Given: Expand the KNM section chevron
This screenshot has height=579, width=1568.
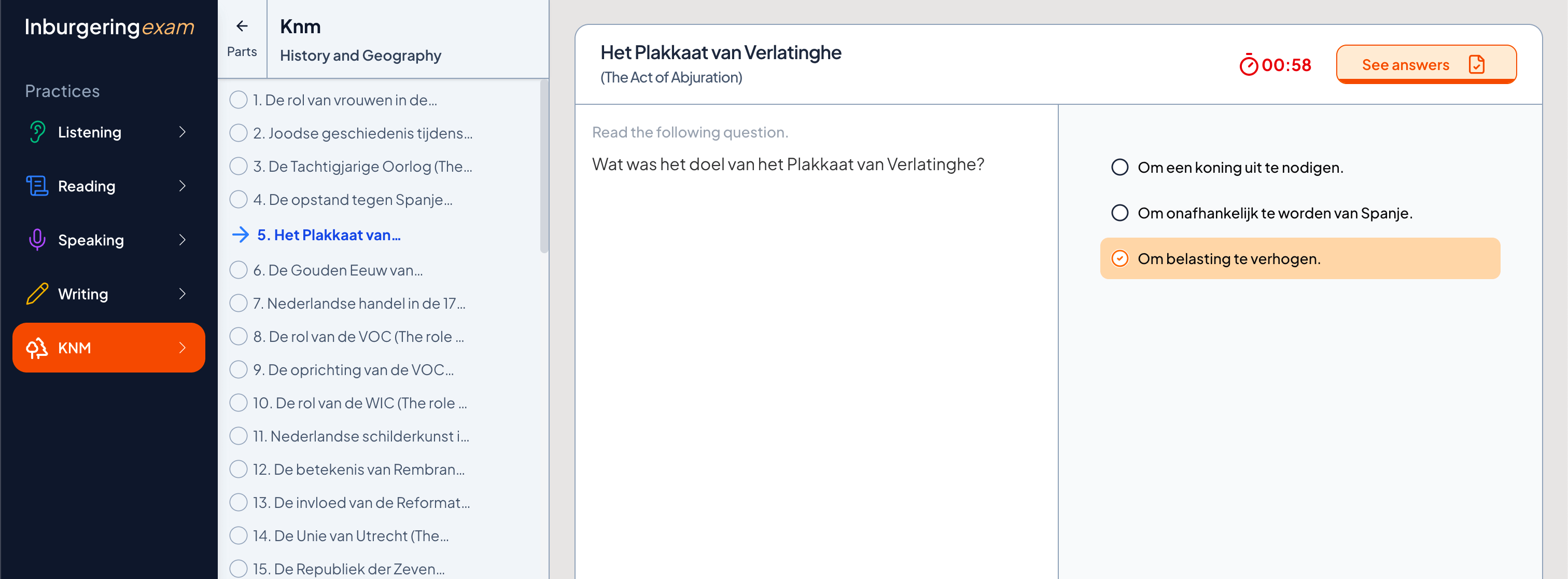Looking at the screenshot, I should (x=182, y=348).
